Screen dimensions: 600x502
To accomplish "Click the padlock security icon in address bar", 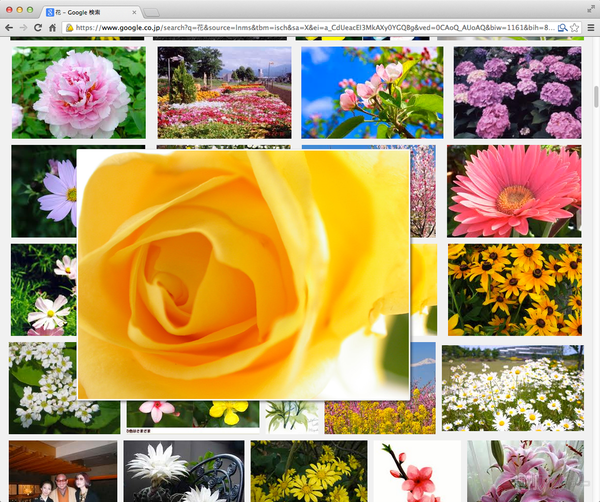I will [69, 28].
